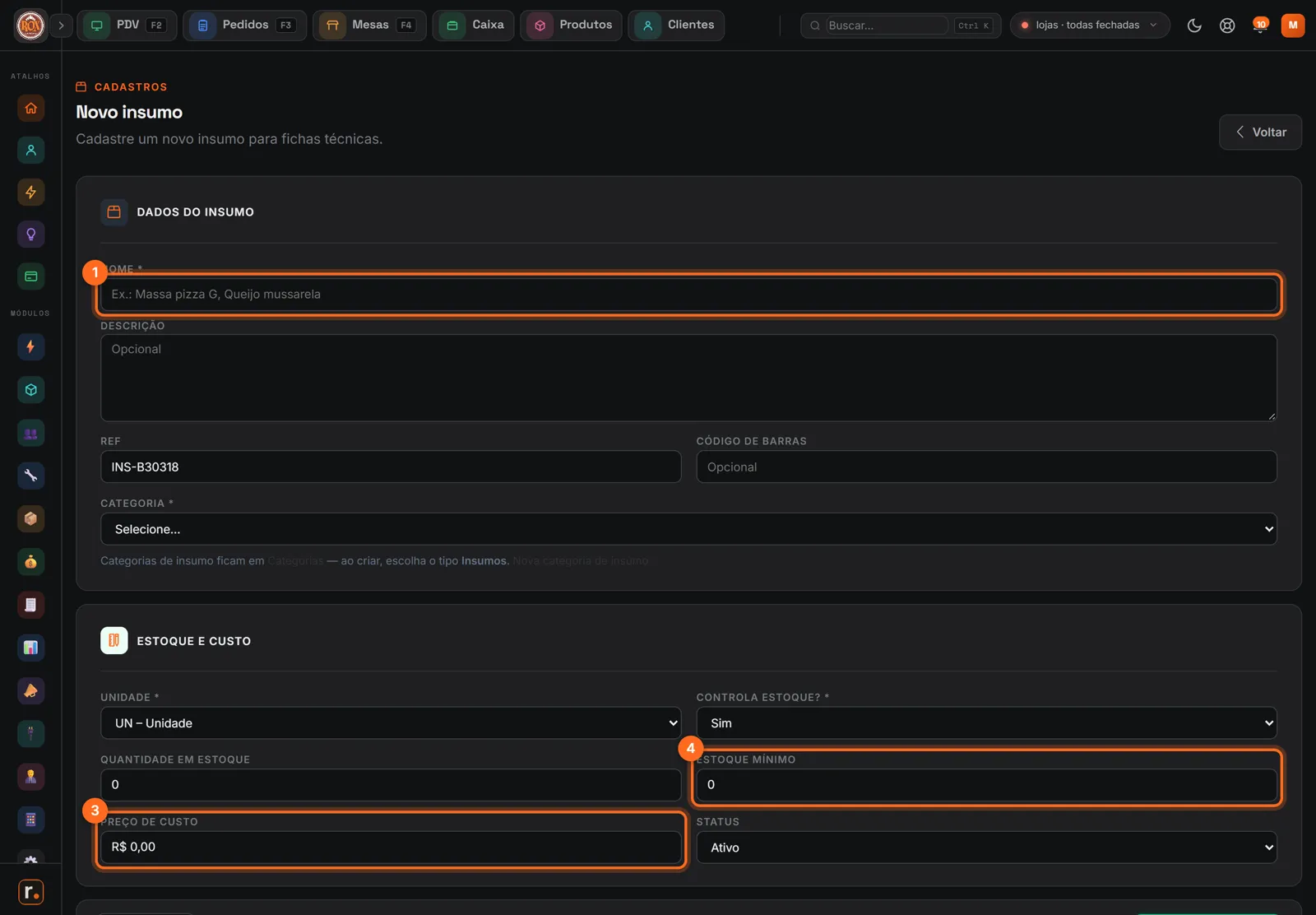
Task: Open the light bulb shortcut icon
Action: 30,235
